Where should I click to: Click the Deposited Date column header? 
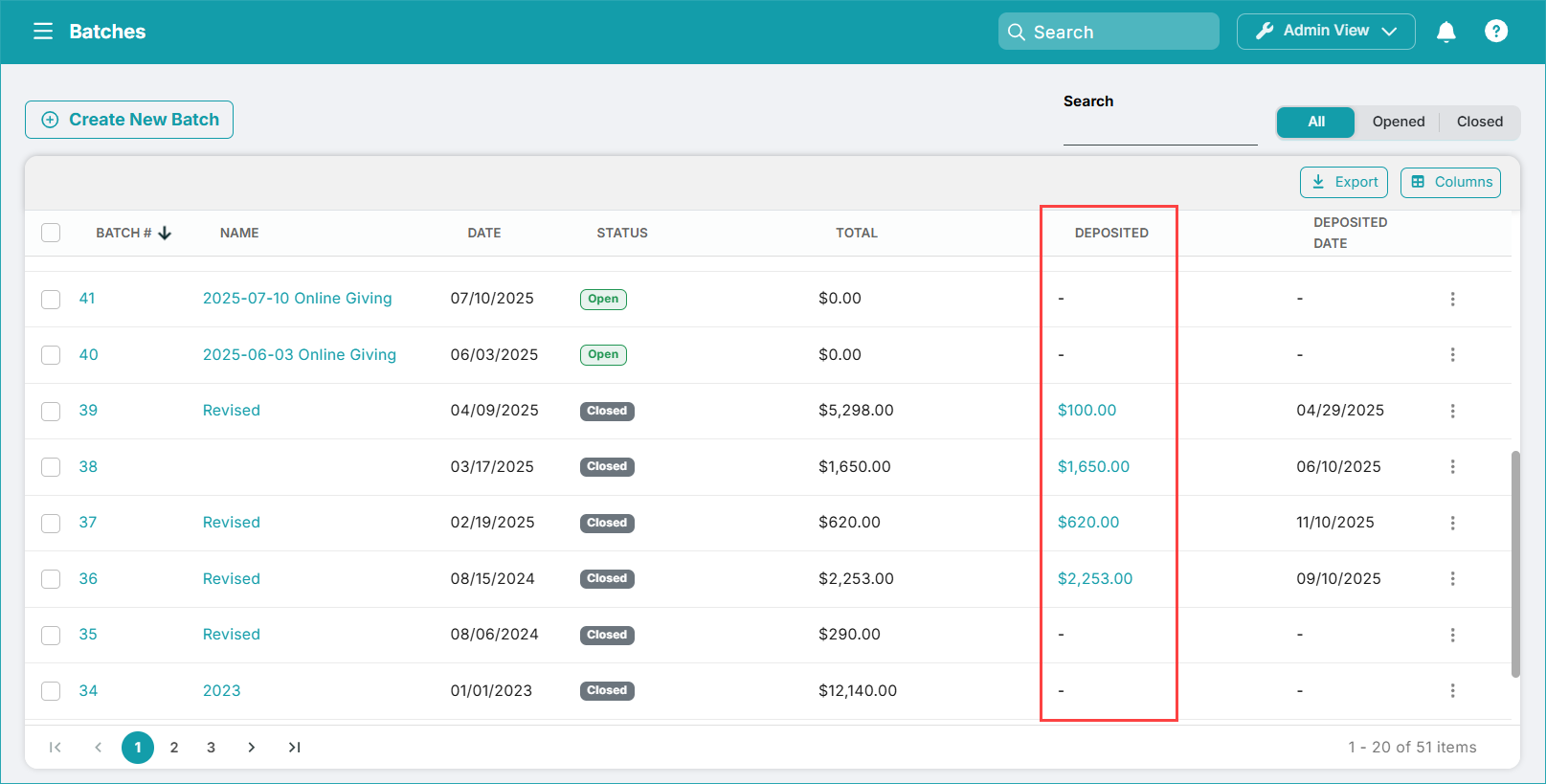click(x=1350, y=233)
